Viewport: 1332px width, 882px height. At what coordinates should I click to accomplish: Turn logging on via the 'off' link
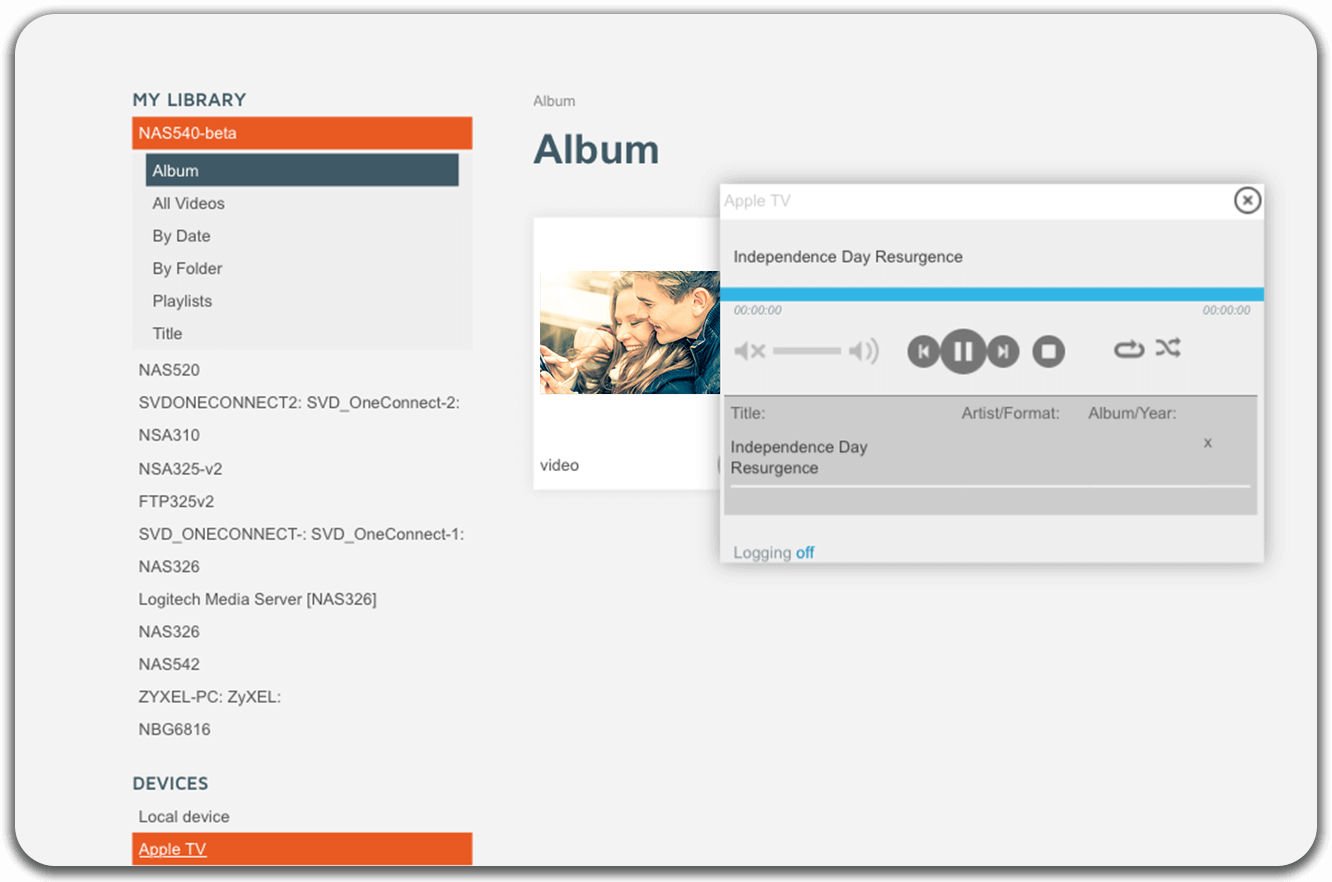pyautogui.click(x=805, y=553)
